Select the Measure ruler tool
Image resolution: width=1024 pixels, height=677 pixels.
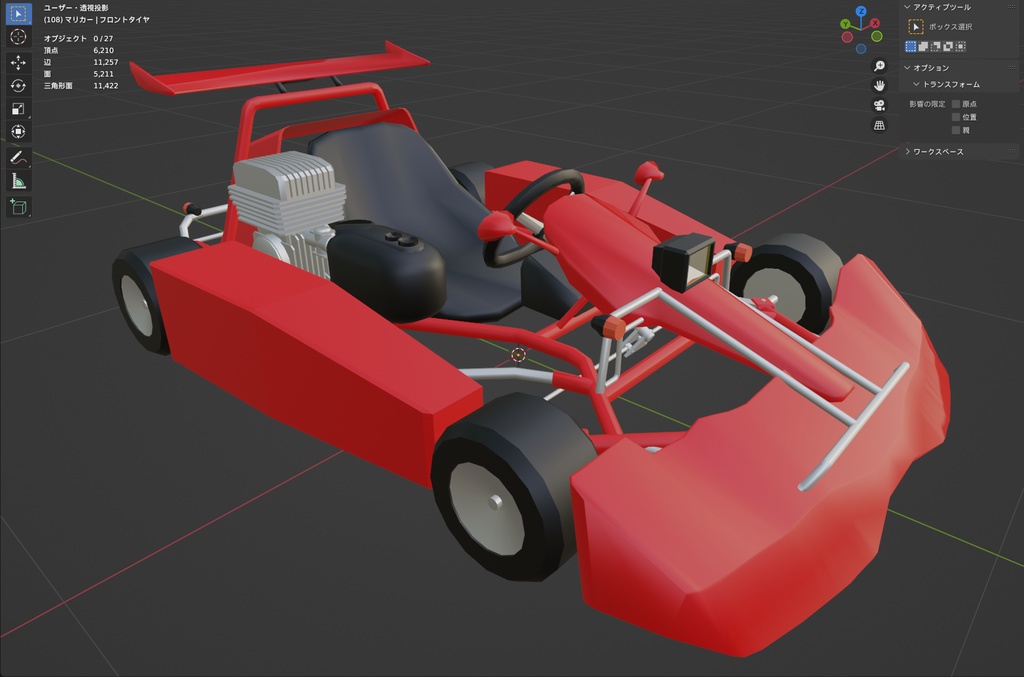(x=18, y=181)
